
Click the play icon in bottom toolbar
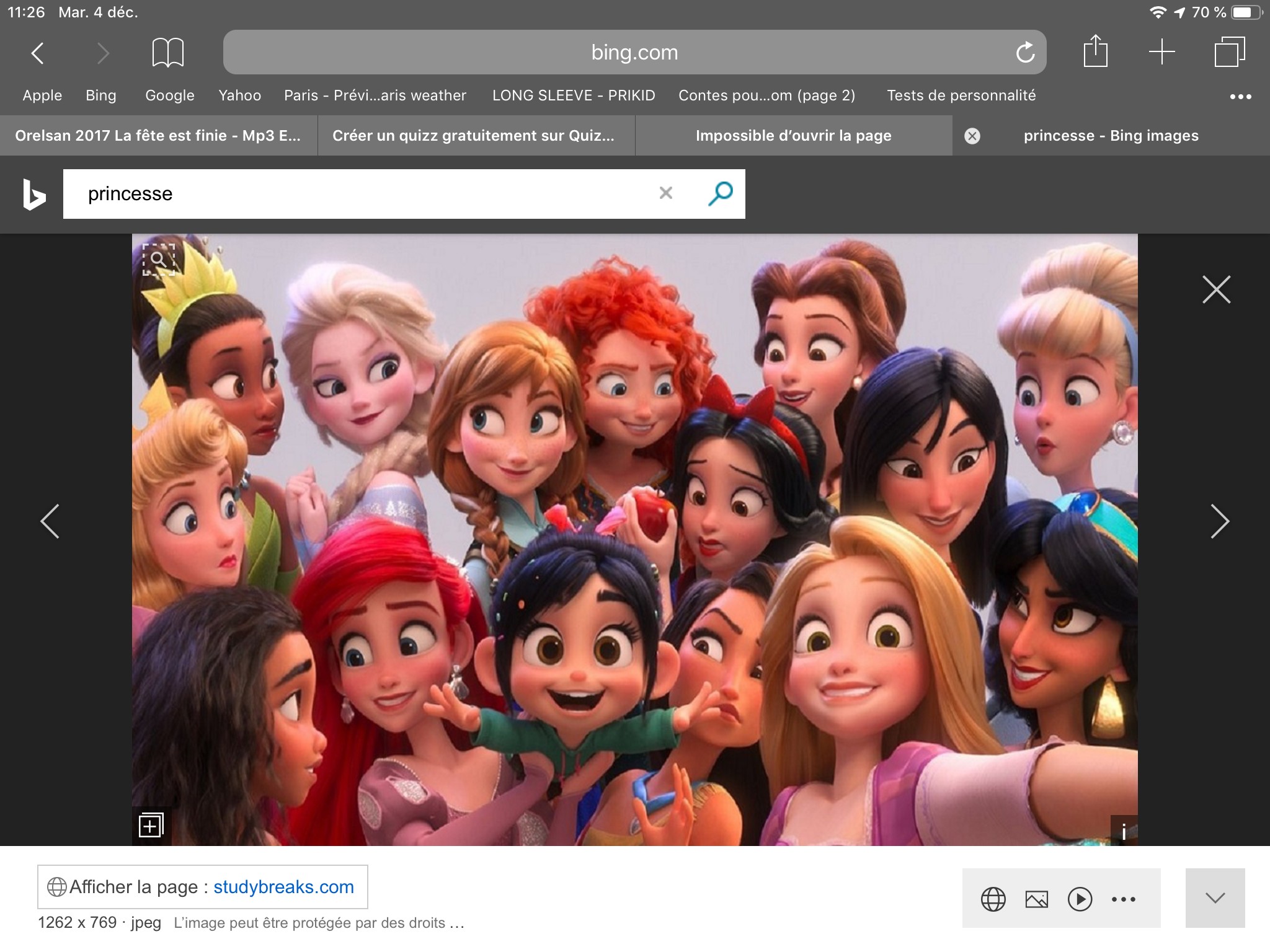(1080, 899)
